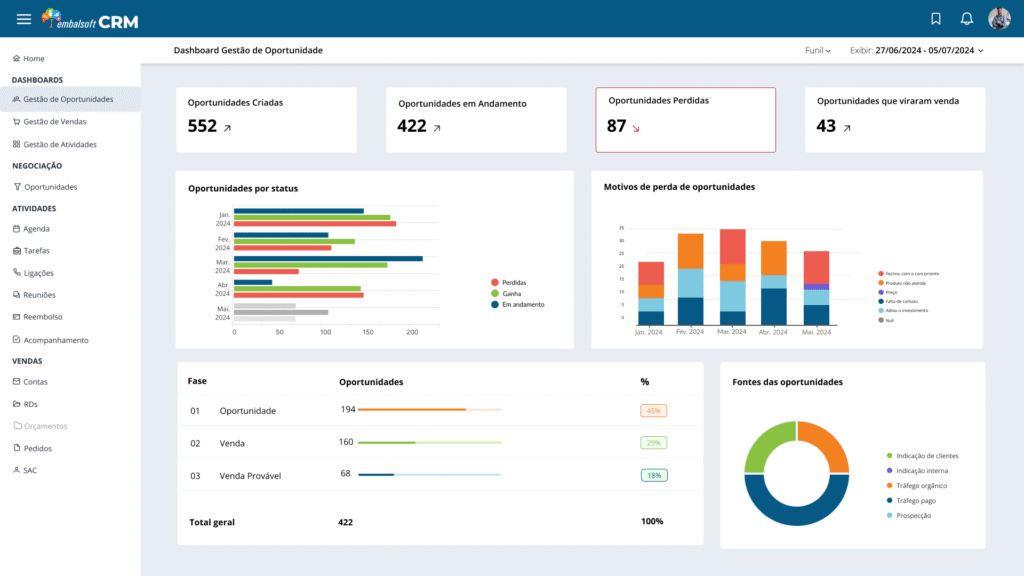The height and width of the screenshot is (576, 1024).
Task: Click the orange Tráfego orgânico donut segment
Action: coord(825,445)
